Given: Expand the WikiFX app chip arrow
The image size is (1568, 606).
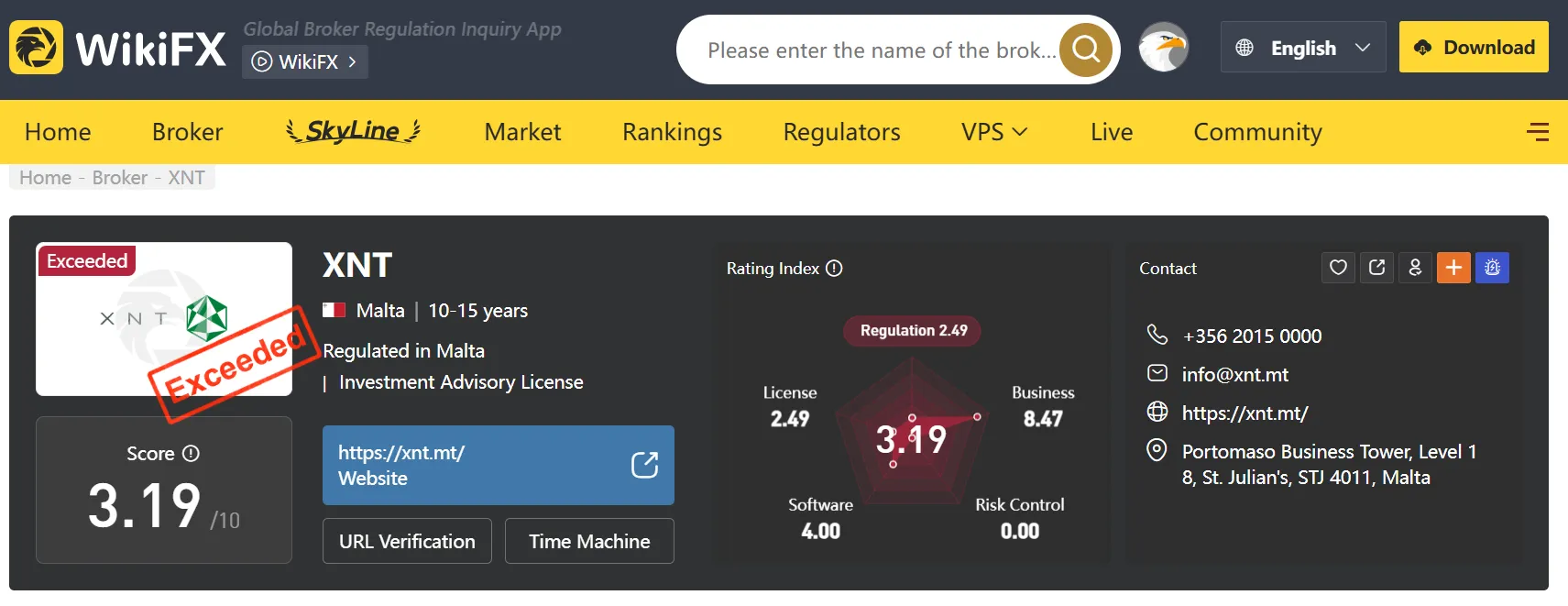Looking at the screenshot, I should pos(352,61).
